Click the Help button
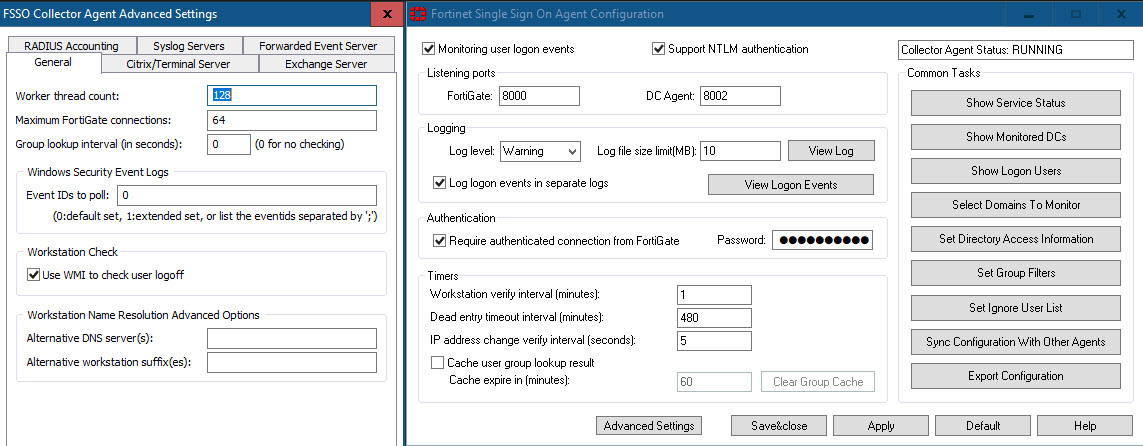The image size is (1143, 446). (x=1085, y=426)
